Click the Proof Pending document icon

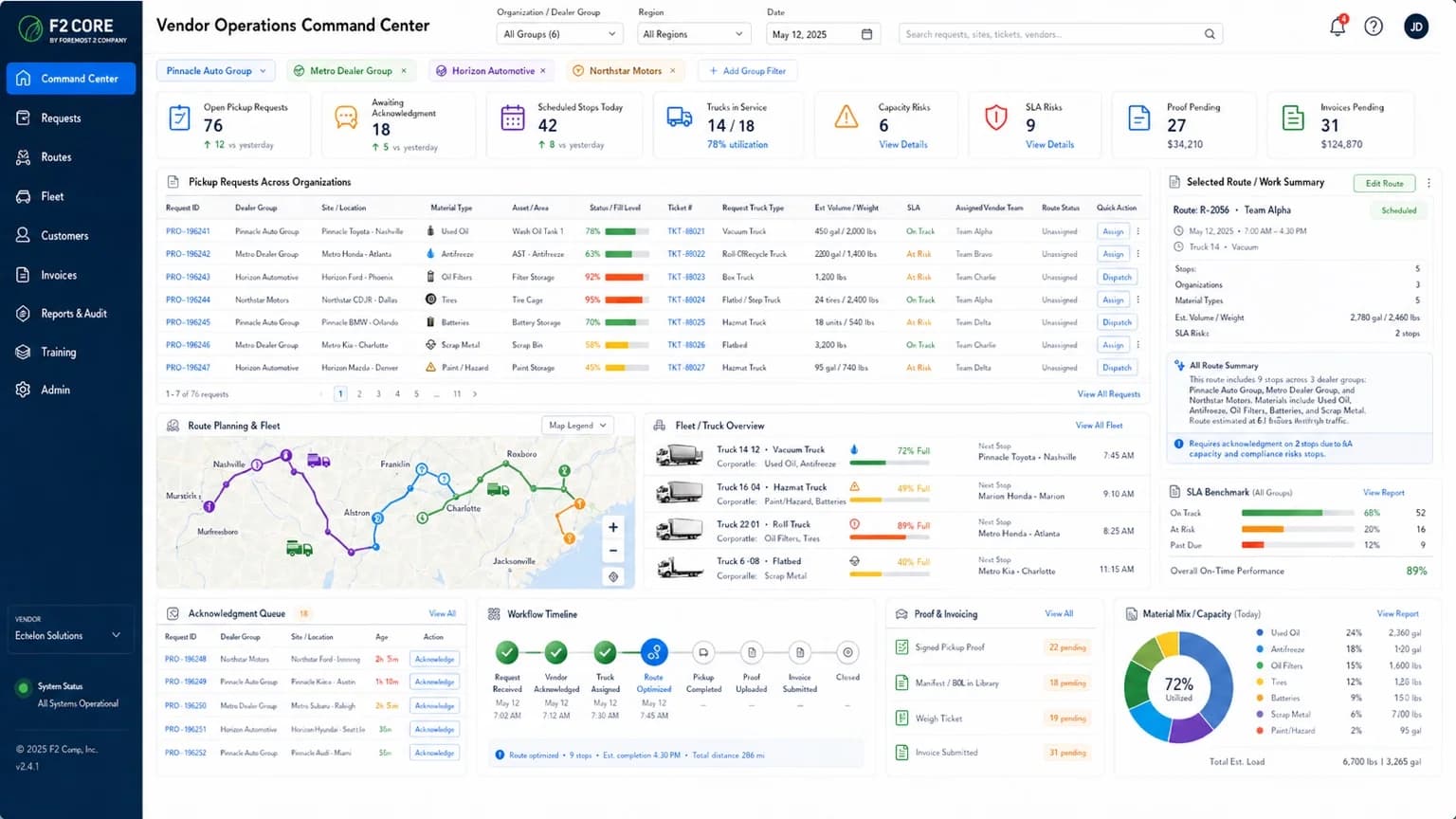click(x=1139, y=118)
